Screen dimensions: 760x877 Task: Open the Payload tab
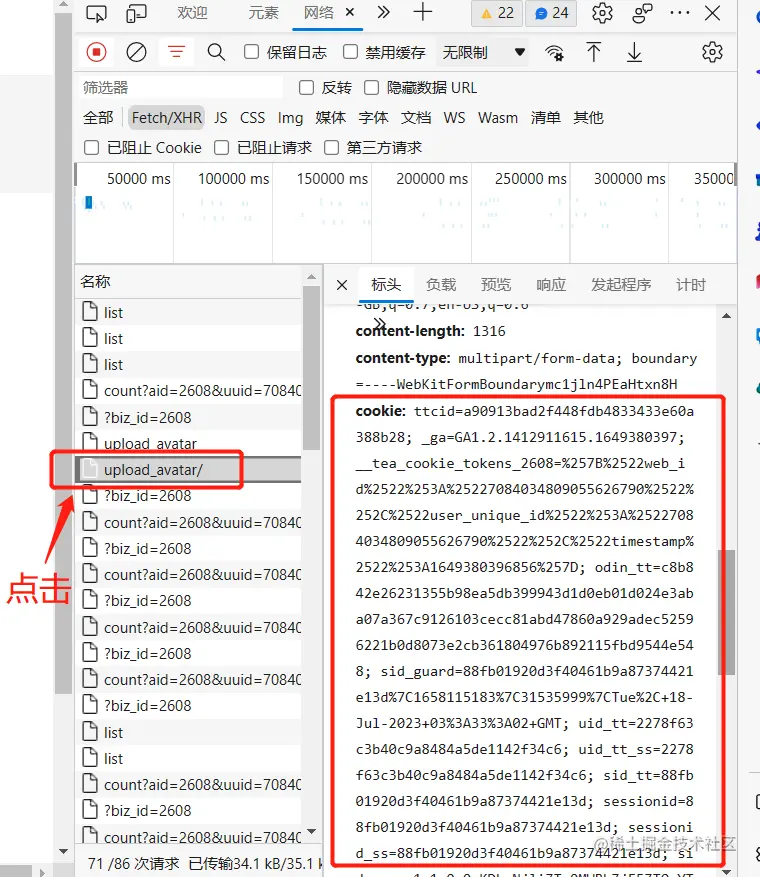click(441, 285)
